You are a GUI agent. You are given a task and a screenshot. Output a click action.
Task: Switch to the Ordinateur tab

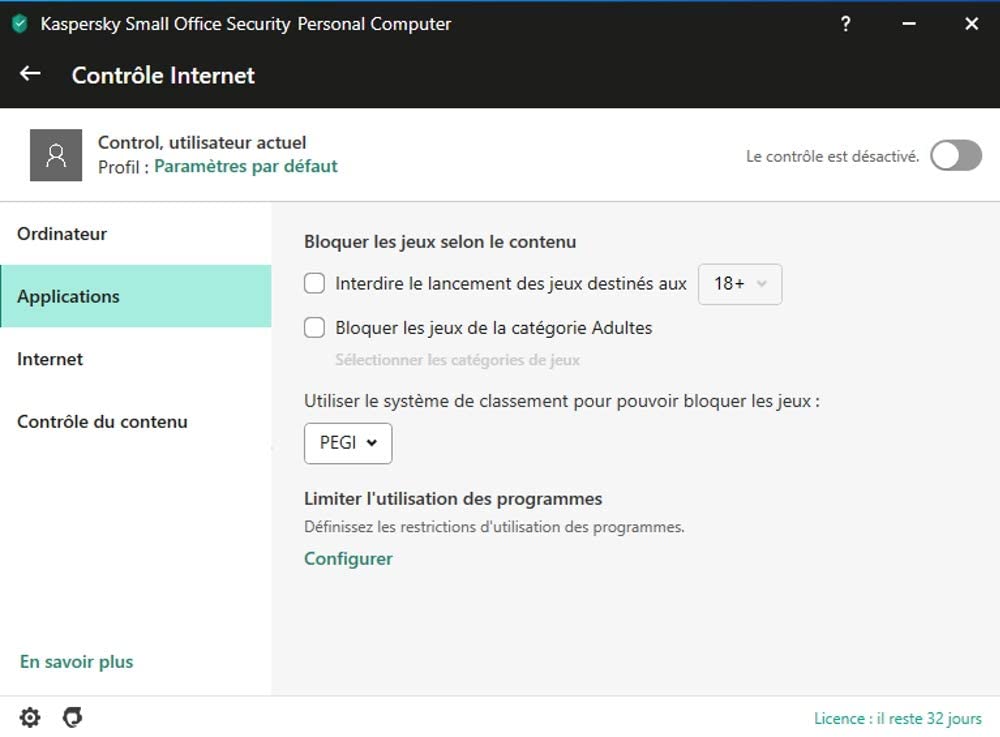point(62,234)
